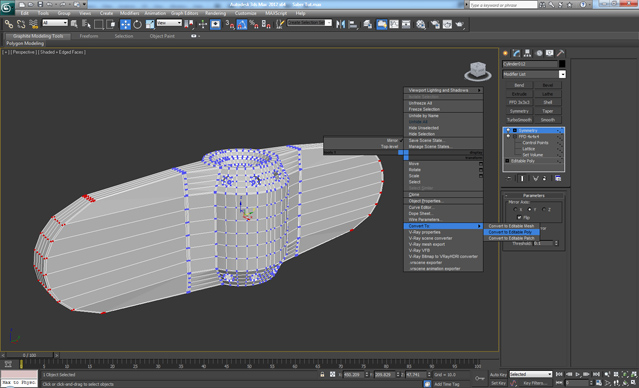
Task: Click Convert to Editable Poly
Action: pyautogui.click(x=511, y=232)
